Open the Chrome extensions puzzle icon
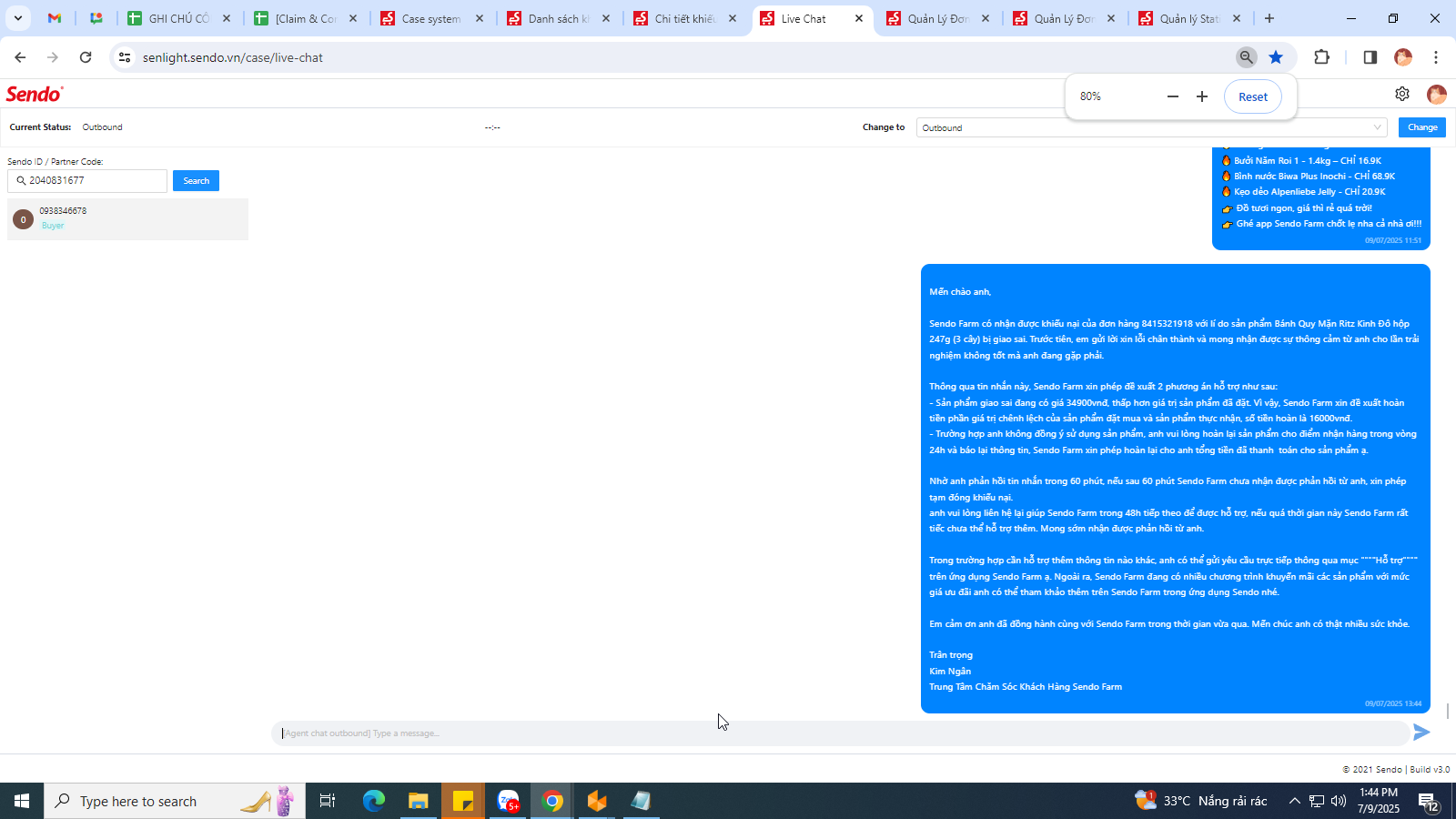1456x819 pixels. tap(1322, 57)
